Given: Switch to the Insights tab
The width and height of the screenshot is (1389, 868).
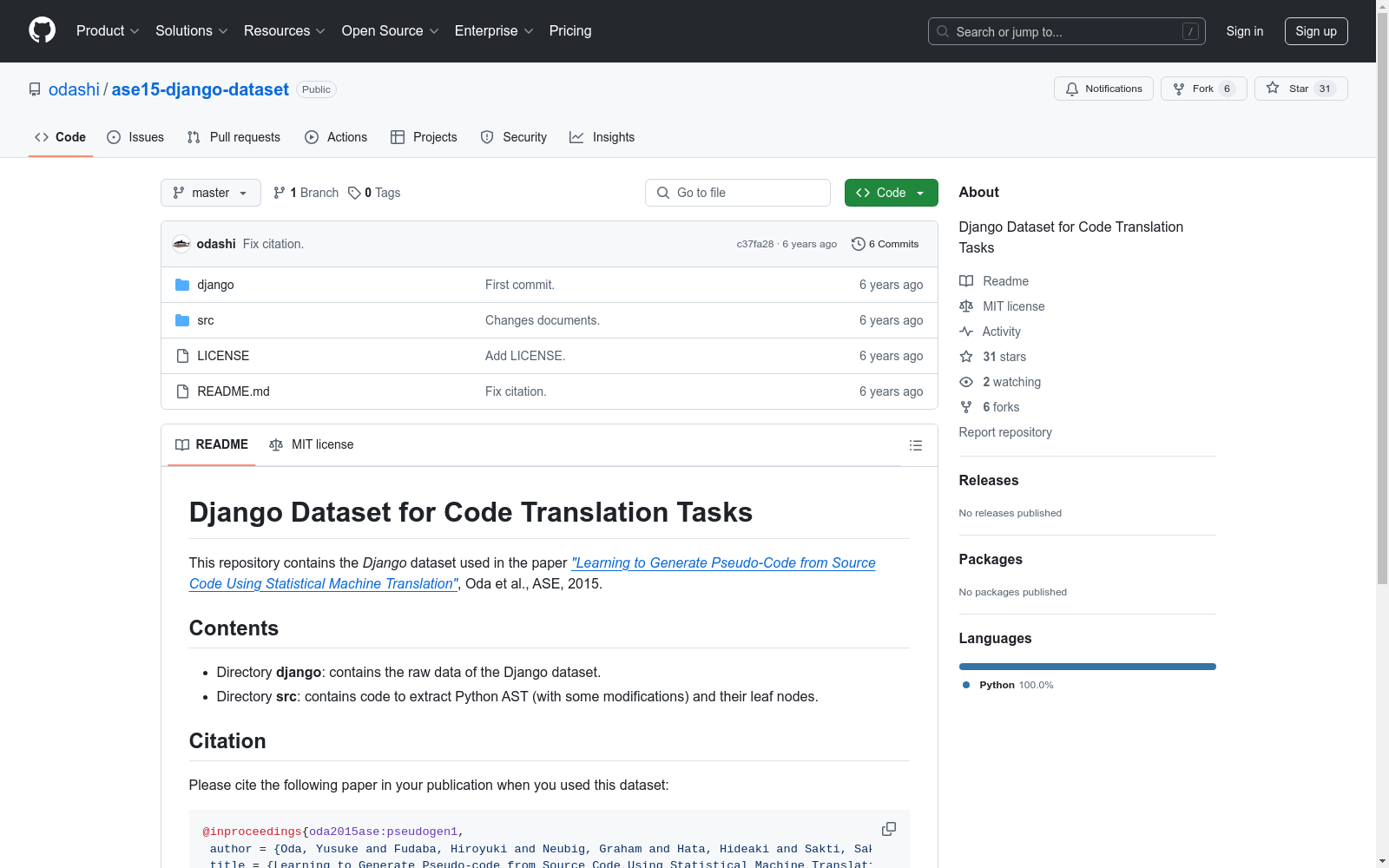Looking at the screenshot, I should coord(602,137).
